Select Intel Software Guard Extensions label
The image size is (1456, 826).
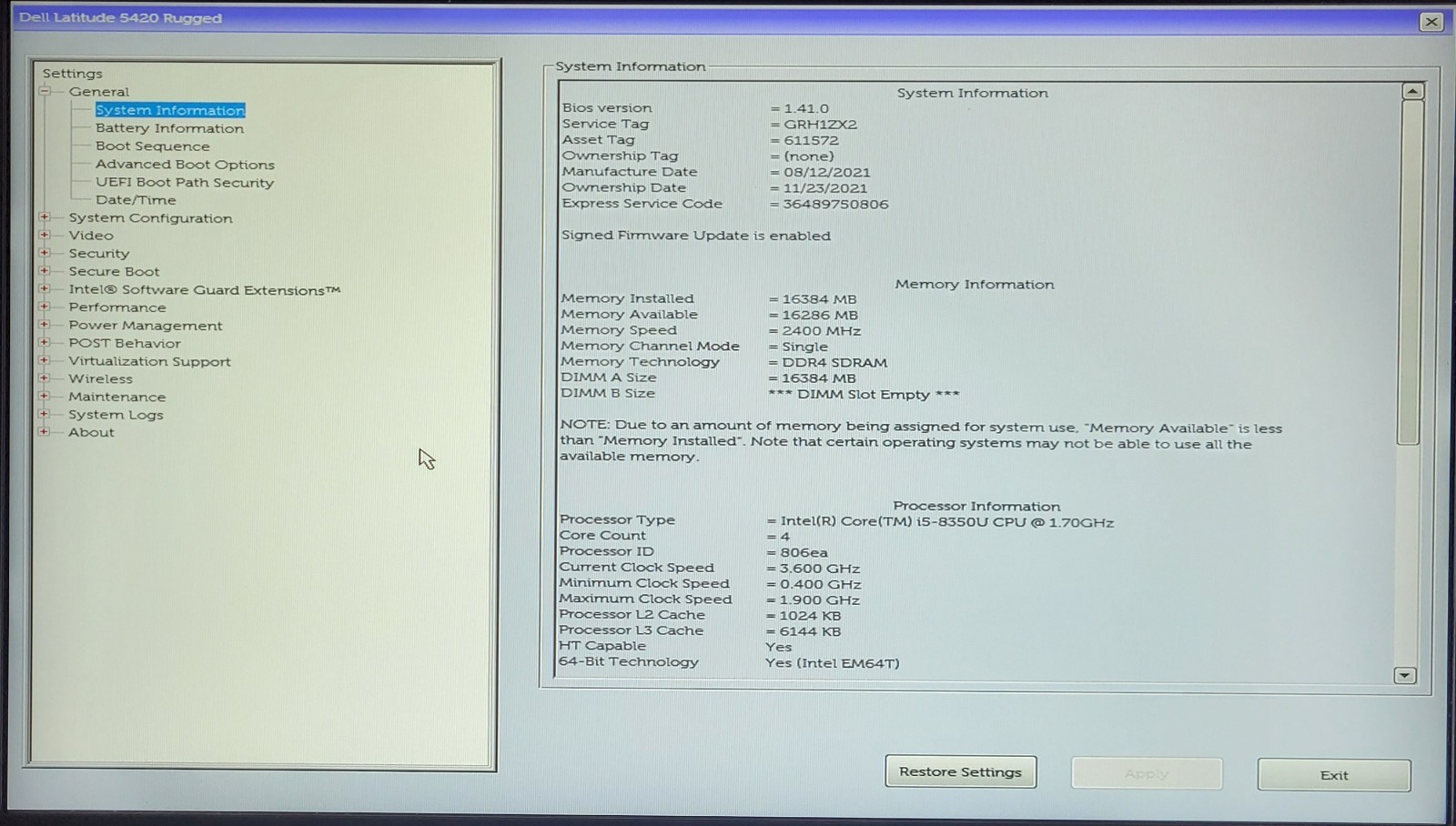(x=205, y=289)
